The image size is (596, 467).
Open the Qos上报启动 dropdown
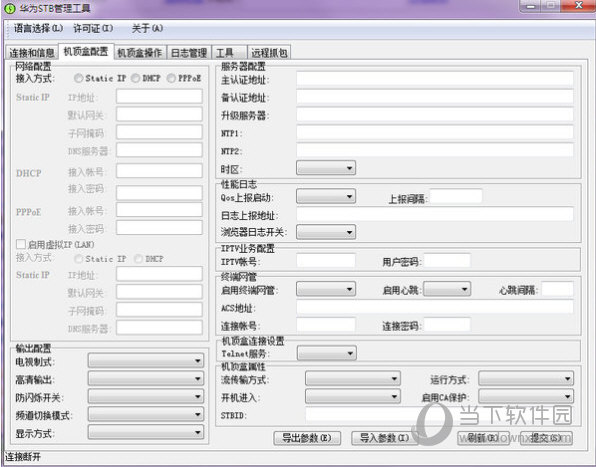click(326, 196)
